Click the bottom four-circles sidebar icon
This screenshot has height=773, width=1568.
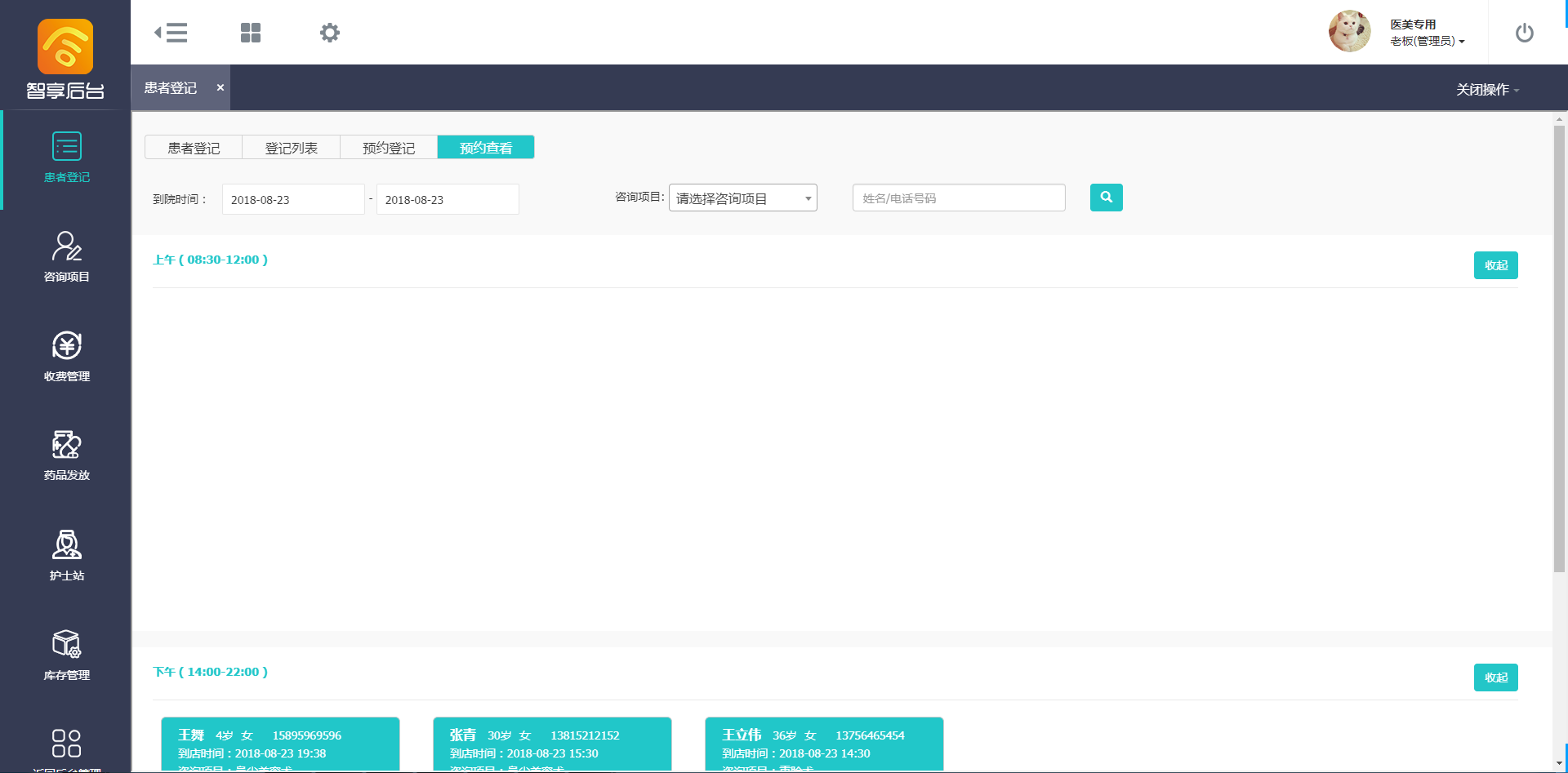67,744
